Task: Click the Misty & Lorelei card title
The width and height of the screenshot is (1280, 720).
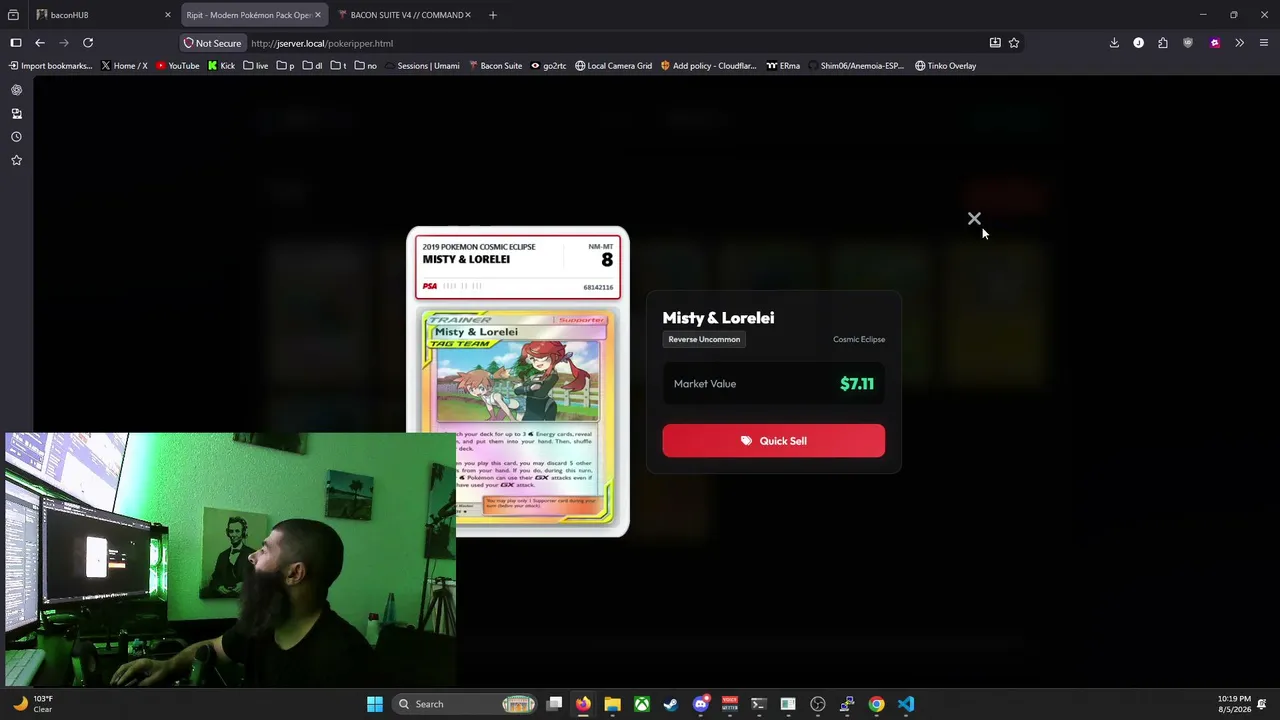Action: [718, 318]
